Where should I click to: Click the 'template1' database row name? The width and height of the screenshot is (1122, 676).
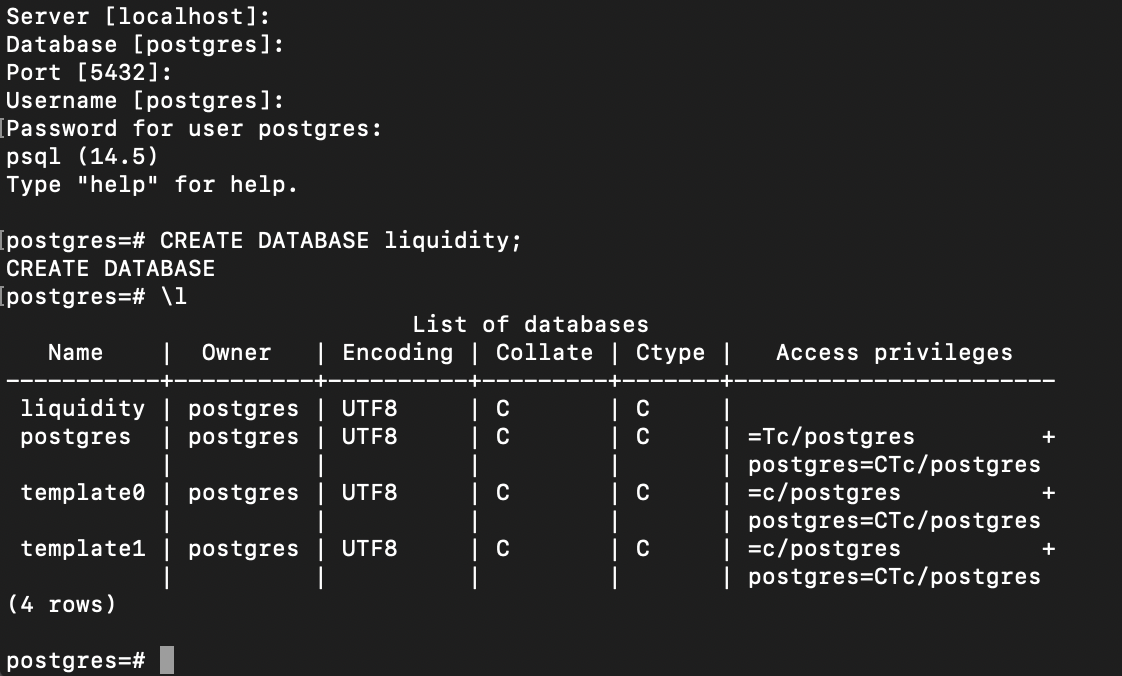tap(82, 549)
